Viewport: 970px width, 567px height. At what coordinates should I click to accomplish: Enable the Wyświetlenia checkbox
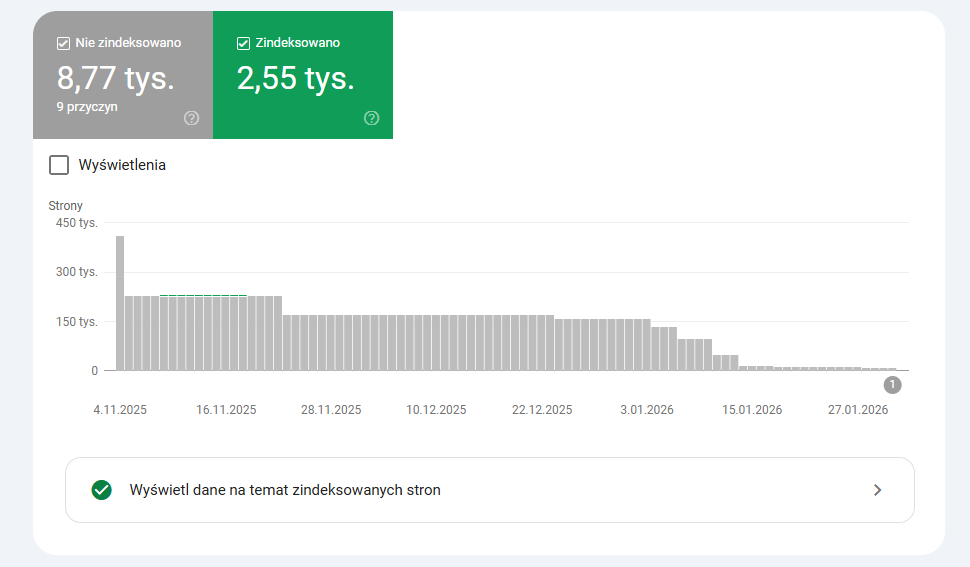point(59,165)
